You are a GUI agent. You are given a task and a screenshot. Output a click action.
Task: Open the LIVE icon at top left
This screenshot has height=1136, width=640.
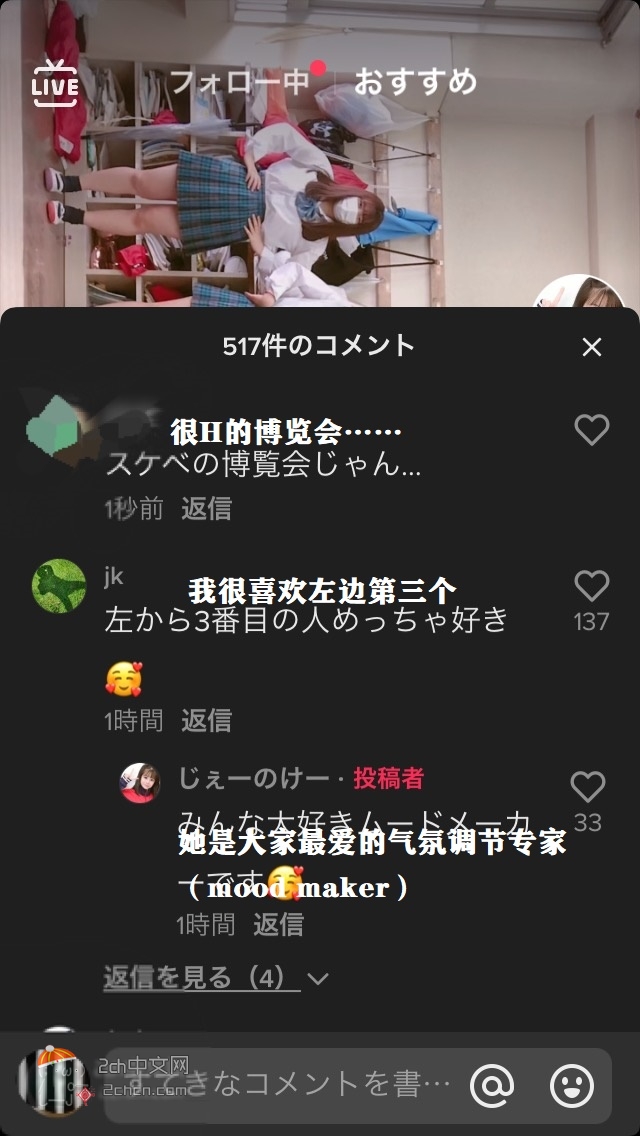click(54, 83)
